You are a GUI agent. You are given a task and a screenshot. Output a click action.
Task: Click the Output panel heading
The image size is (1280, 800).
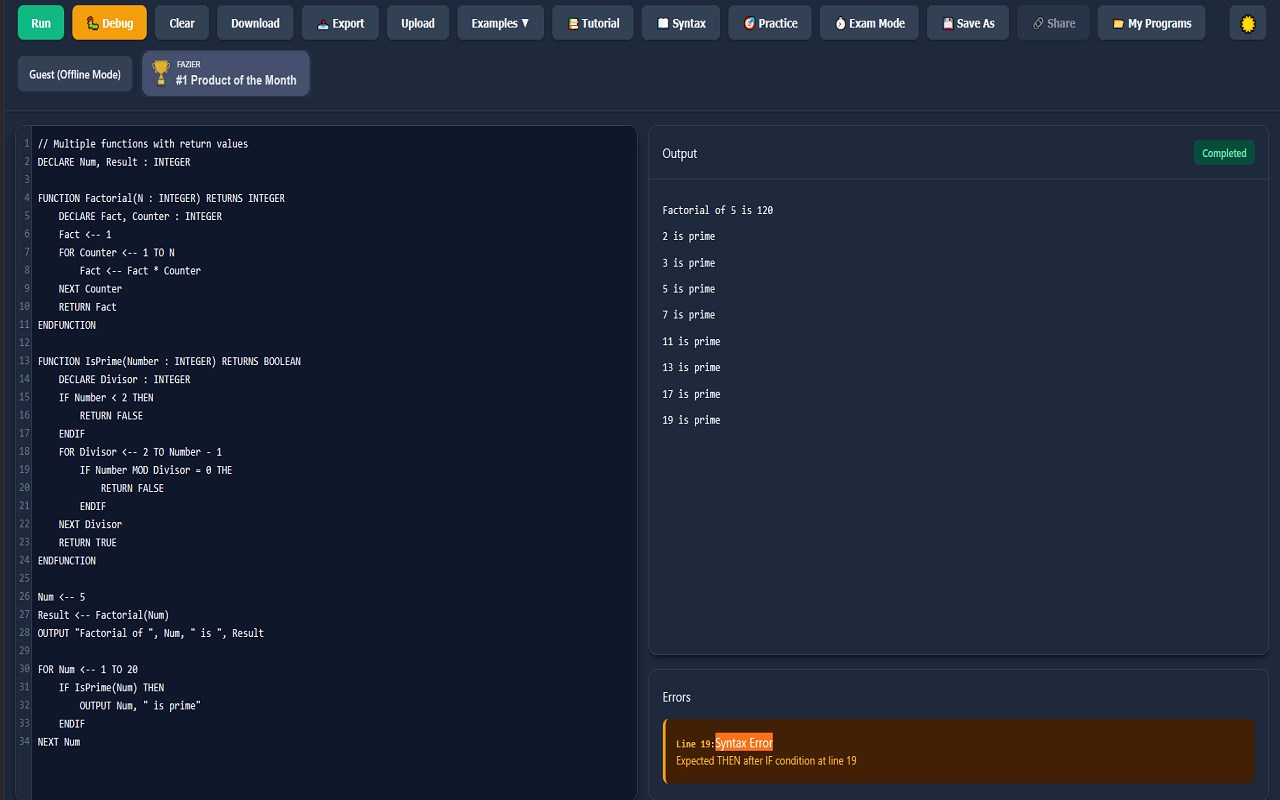[x=680, y=153]
